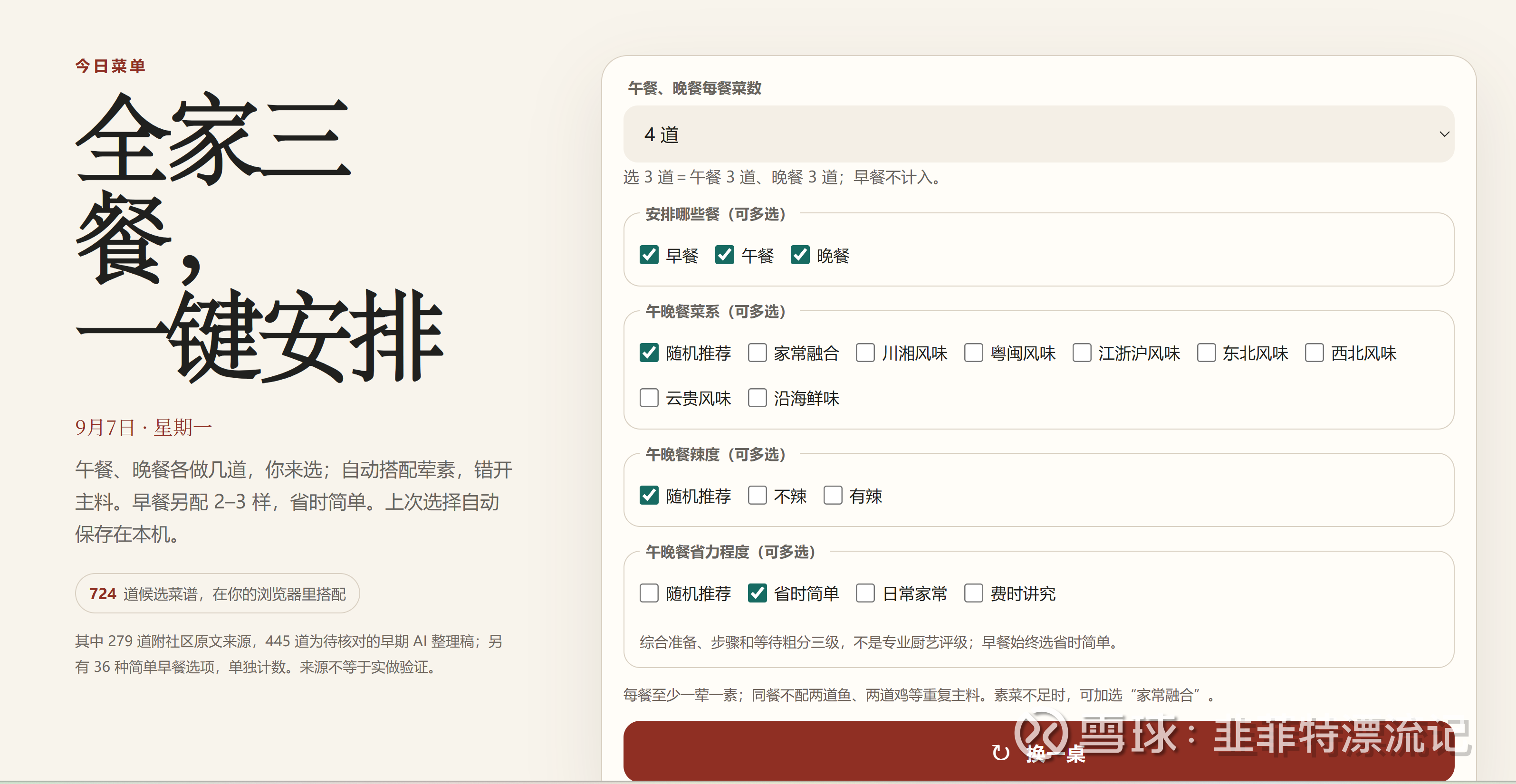1516x784 pixels.
Task: Click the refresh icon on 换一桌
Action: [x=1000, y=752]
